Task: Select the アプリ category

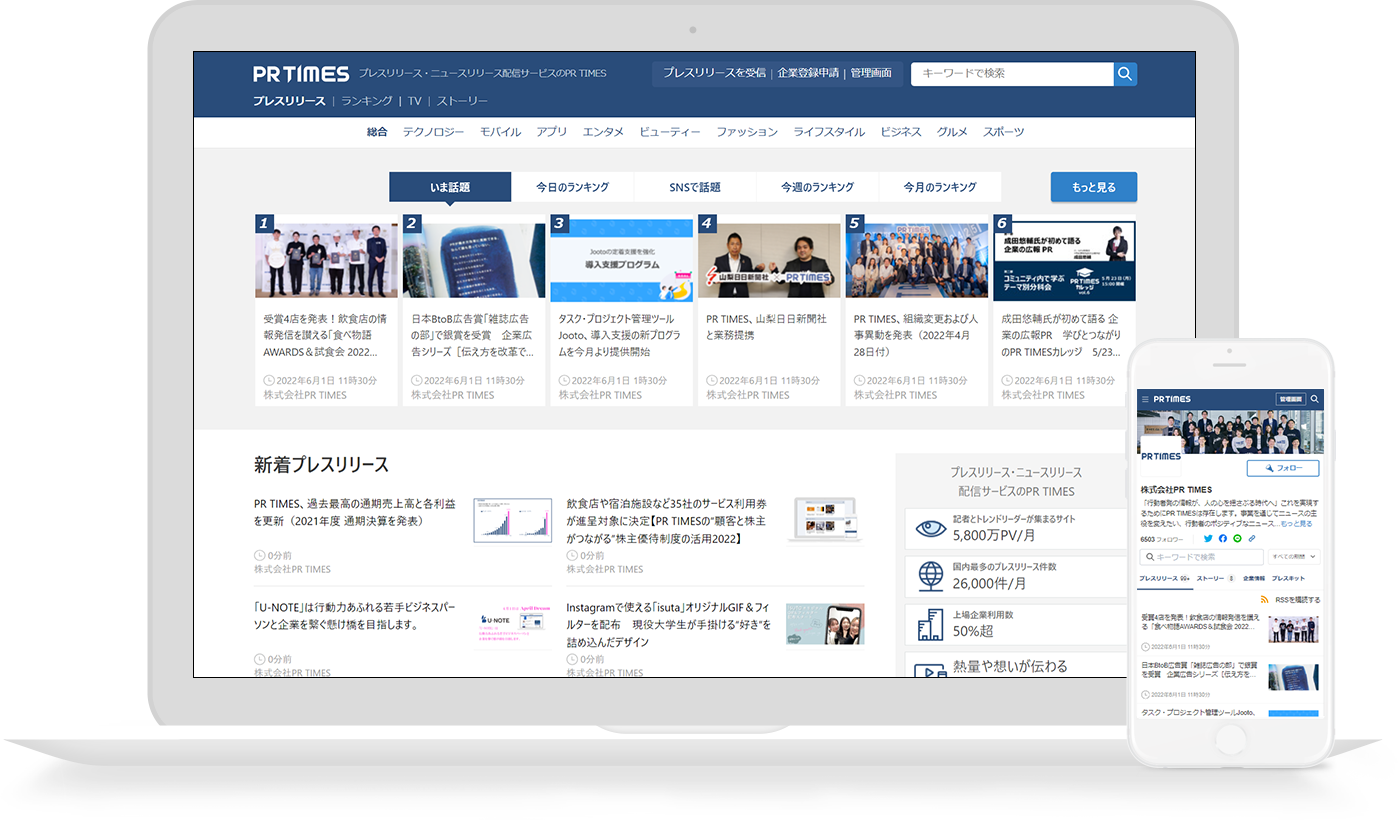Action: click(551, 132)
